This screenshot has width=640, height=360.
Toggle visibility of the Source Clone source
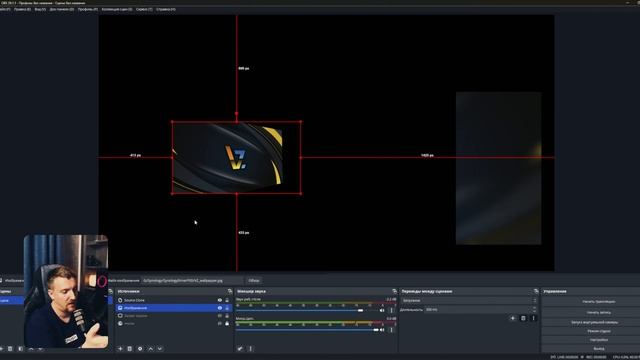[x=220, y=300]
